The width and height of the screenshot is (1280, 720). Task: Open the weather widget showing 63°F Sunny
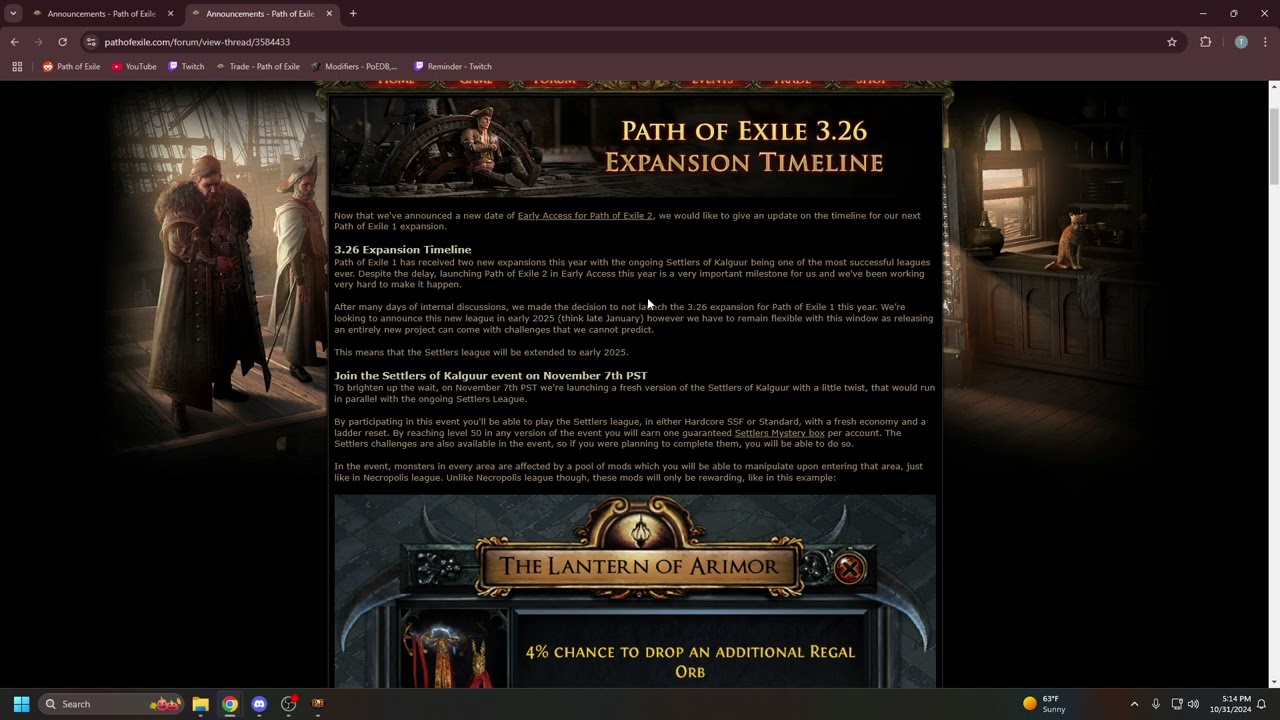tap(1045, 704)
